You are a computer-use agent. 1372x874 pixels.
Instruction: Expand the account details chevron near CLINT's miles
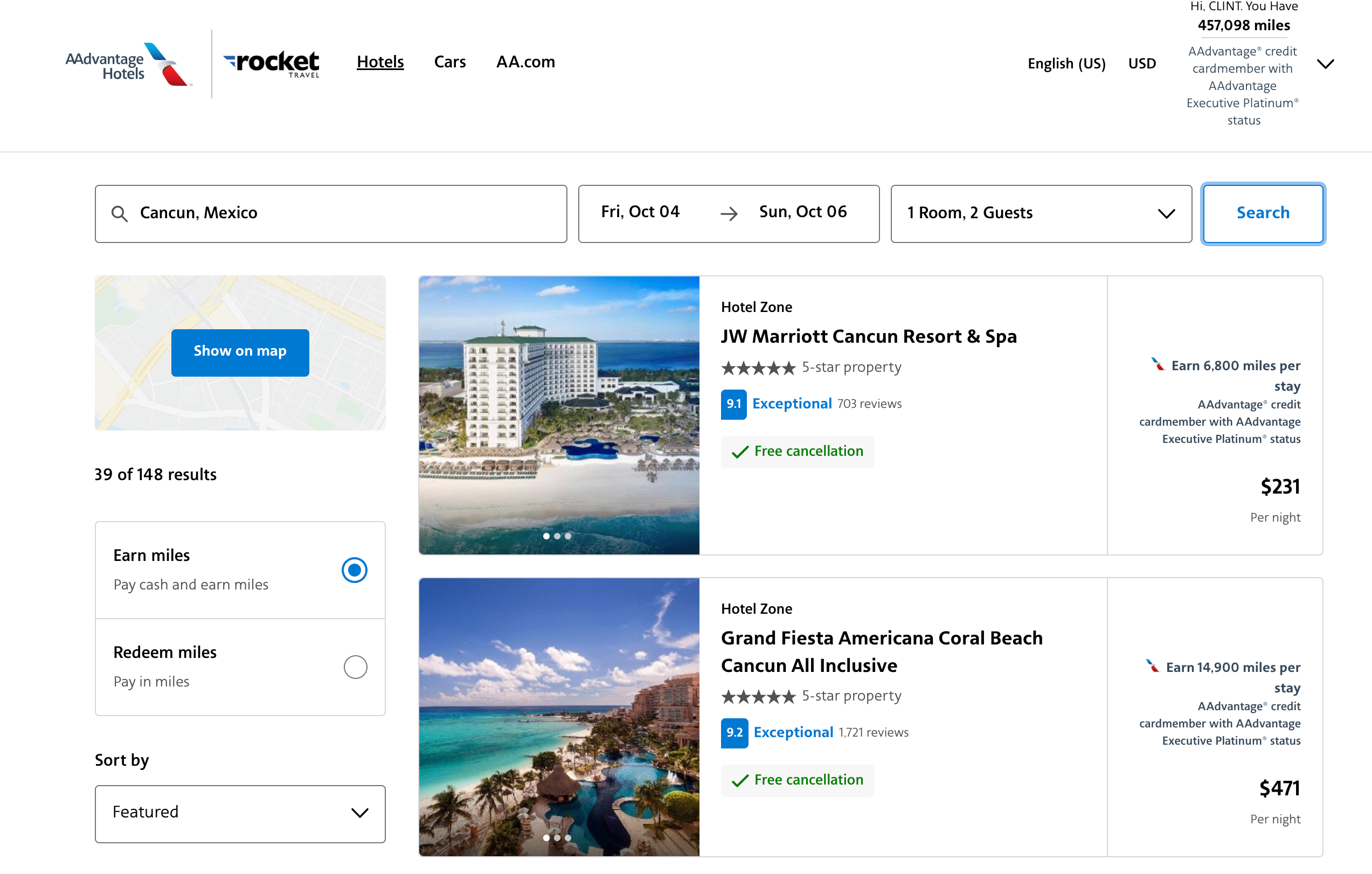[1326, 64]
